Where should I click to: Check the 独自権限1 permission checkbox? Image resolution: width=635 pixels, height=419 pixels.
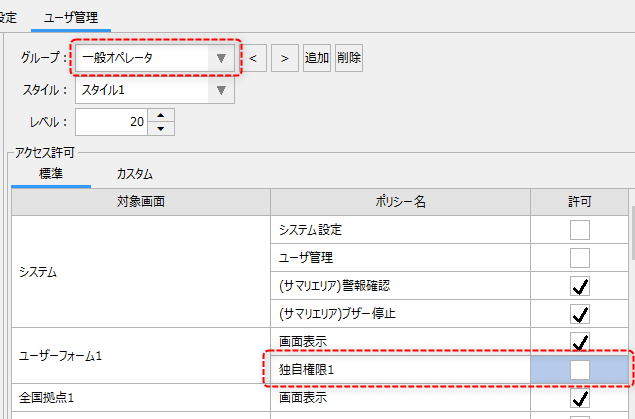pyautogui.click(x=580, y=370)
